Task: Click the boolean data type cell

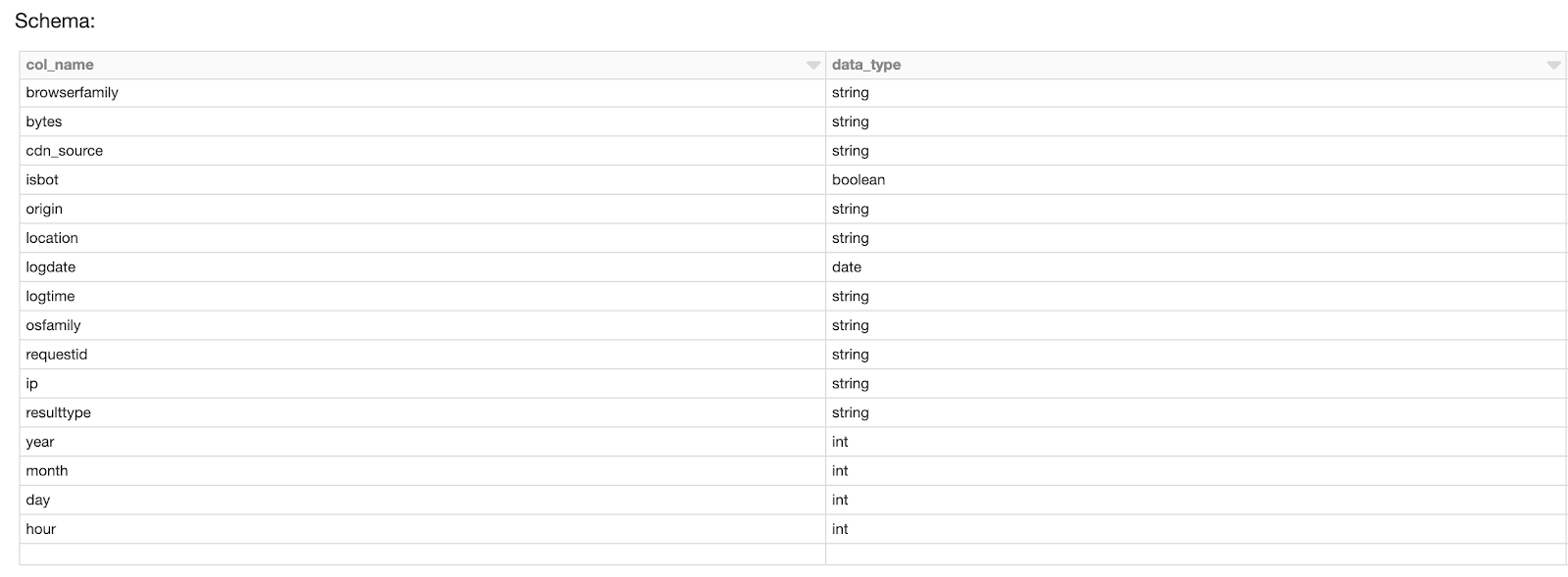Action: tap(858, 180)
